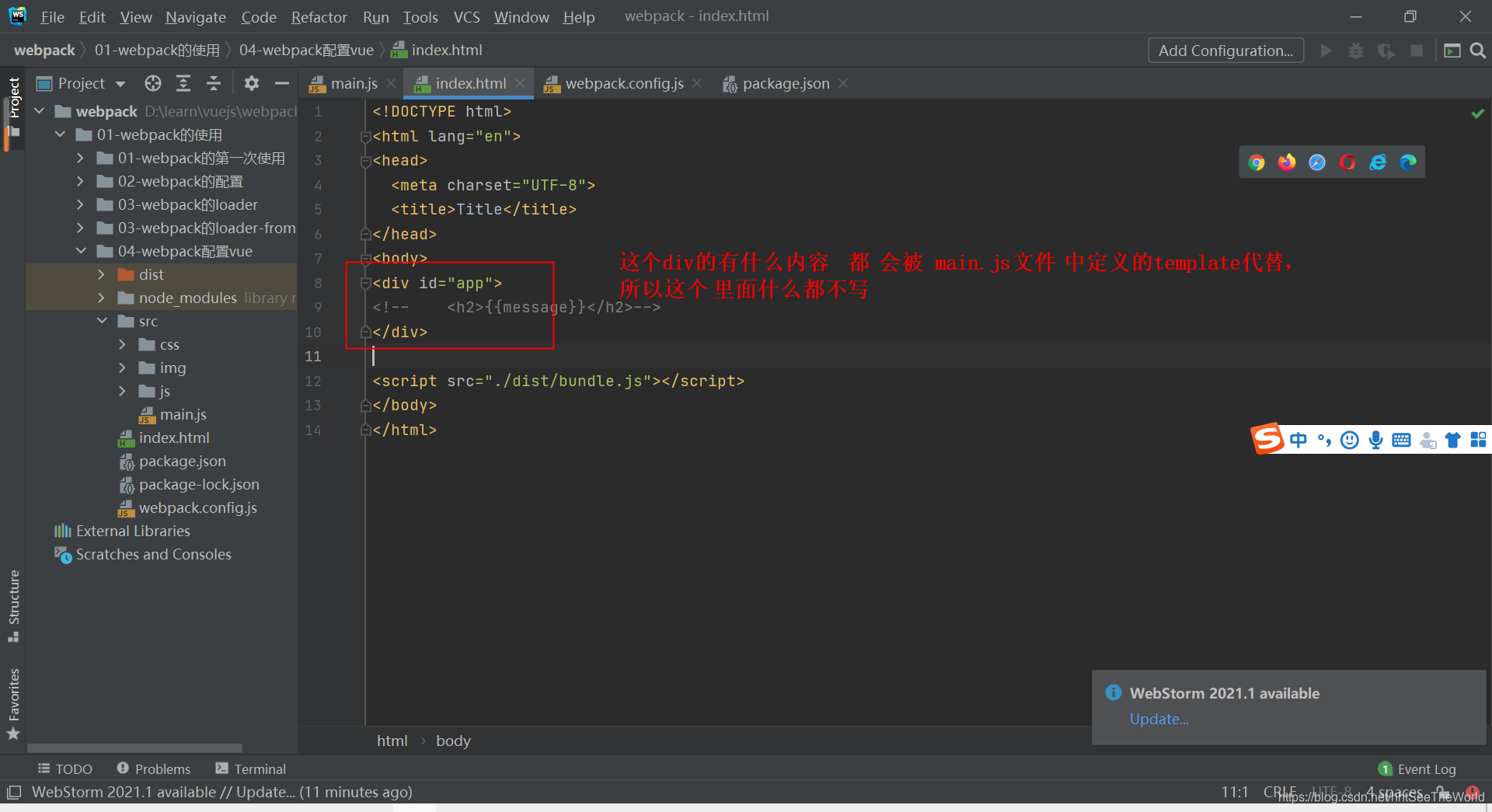Open the Structure side panel
1492x812 pixels.
pyautogui.click(x=13, y=606)
